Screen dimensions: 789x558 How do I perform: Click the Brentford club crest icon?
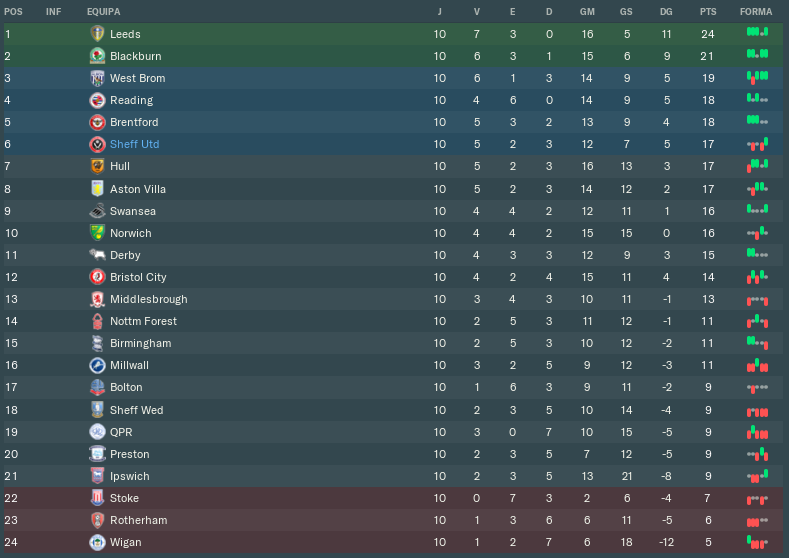97,122
